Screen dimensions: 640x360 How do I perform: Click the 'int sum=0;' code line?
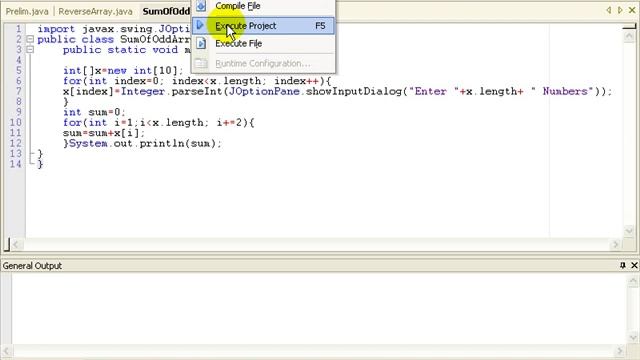tap(94, 112)
